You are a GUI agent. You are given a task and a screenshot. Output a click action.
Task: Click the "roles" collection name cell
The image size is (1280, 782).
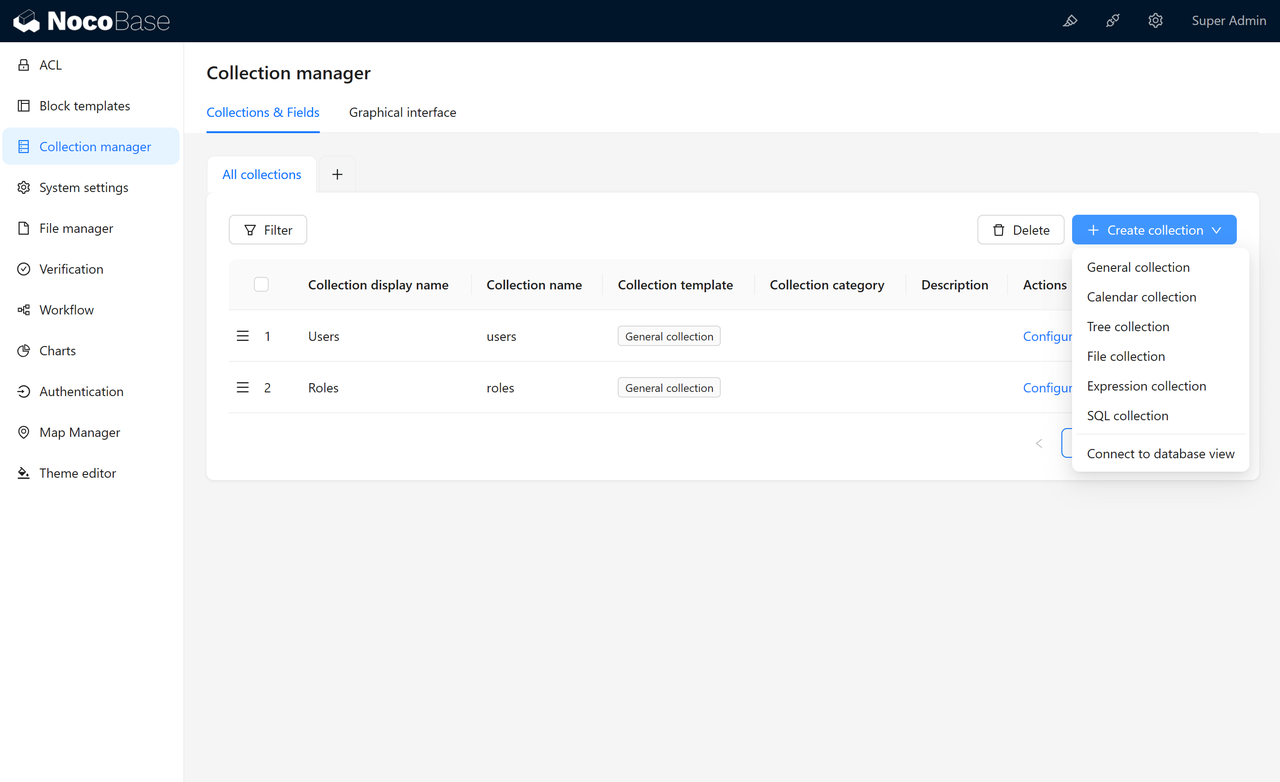click(500, 388)
